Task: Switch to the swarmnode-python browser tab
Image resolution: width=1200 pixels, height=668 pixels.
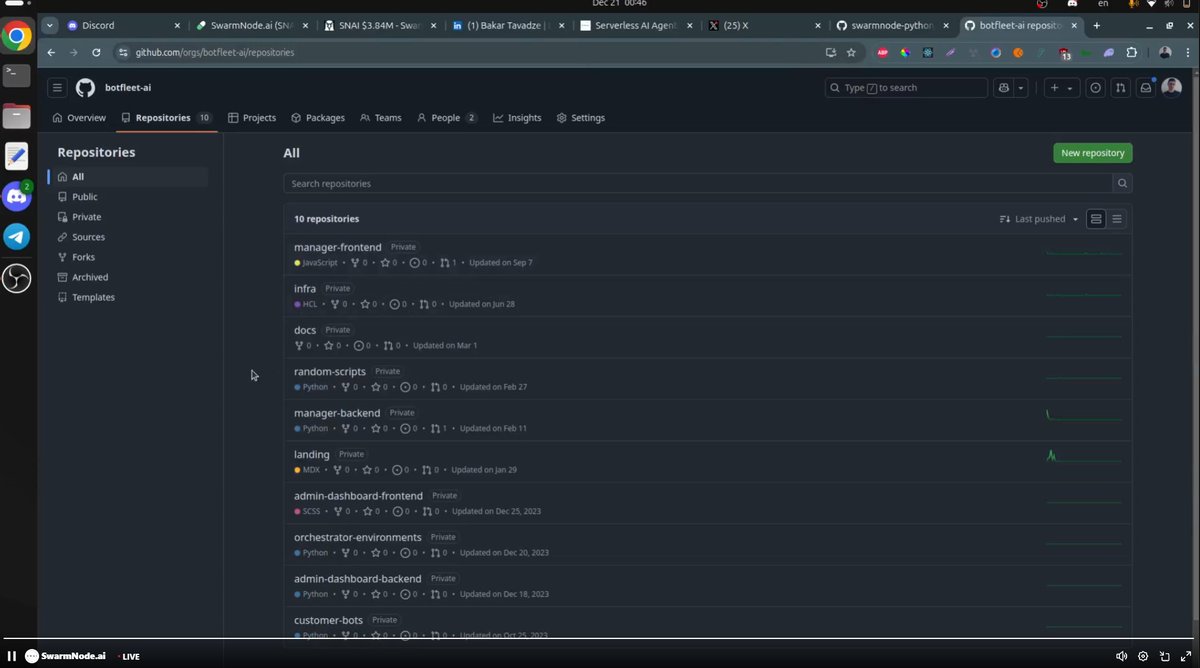Action: coord(893,25)
